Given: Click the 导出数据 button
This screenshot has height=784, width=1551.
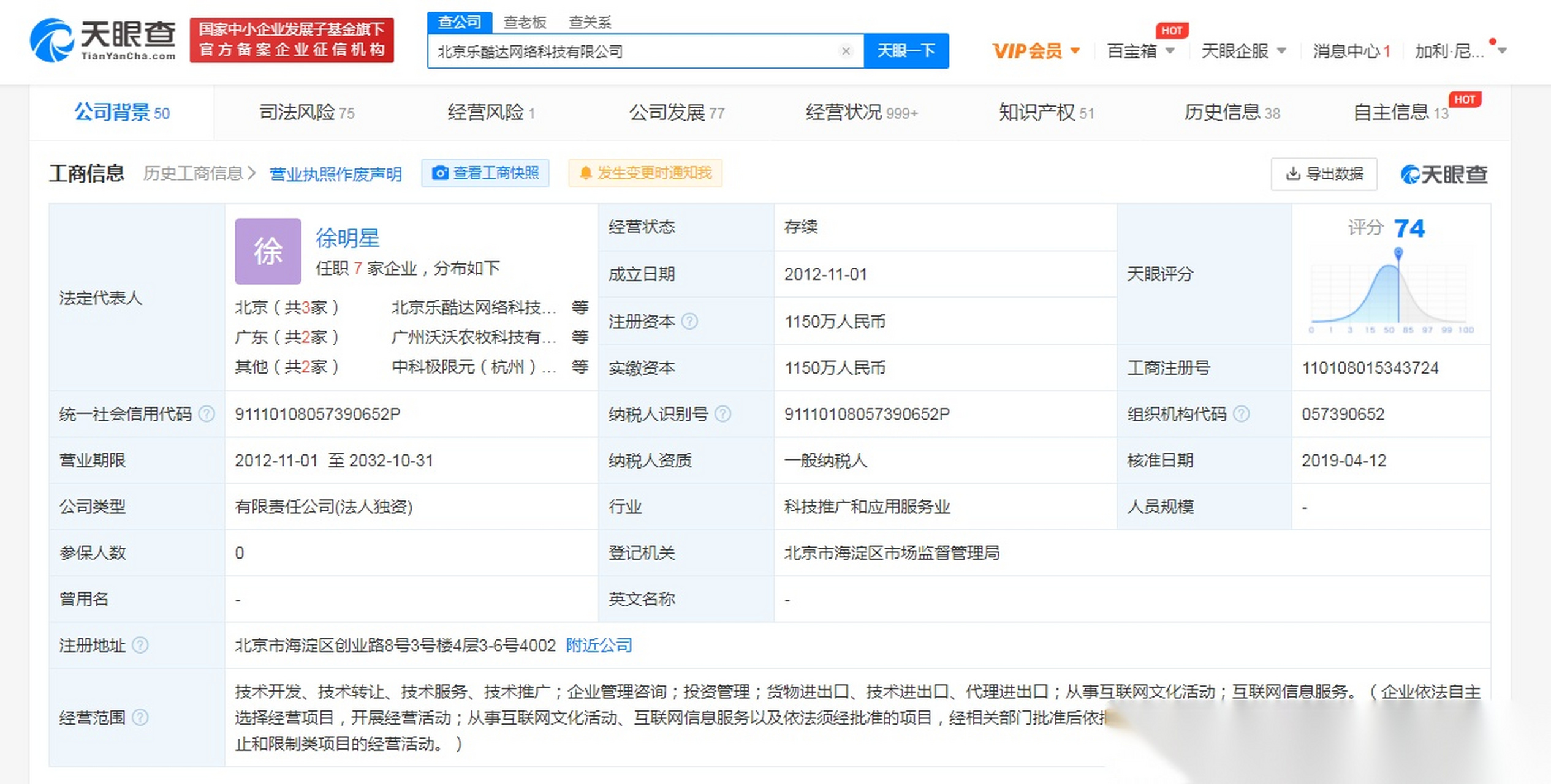Looking at the screenshot, I should click(1324, 174).
